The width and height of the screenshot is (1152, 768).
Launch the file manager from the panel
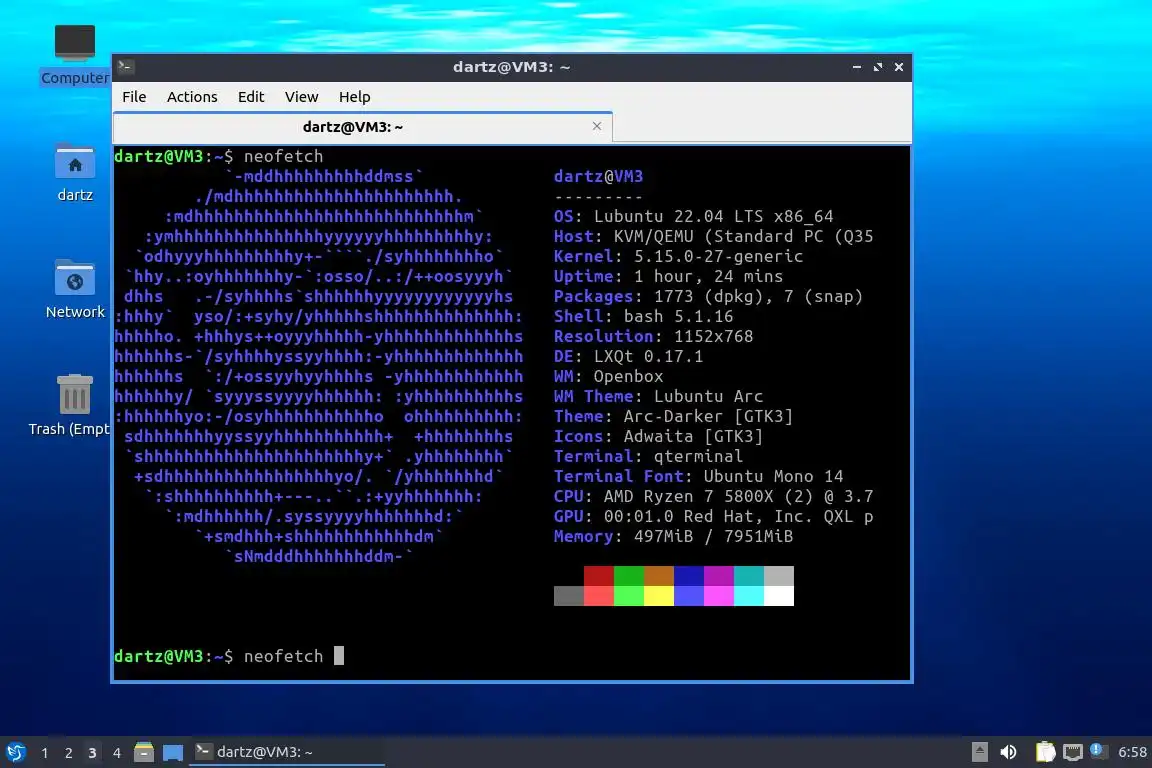tap(144, 752)
